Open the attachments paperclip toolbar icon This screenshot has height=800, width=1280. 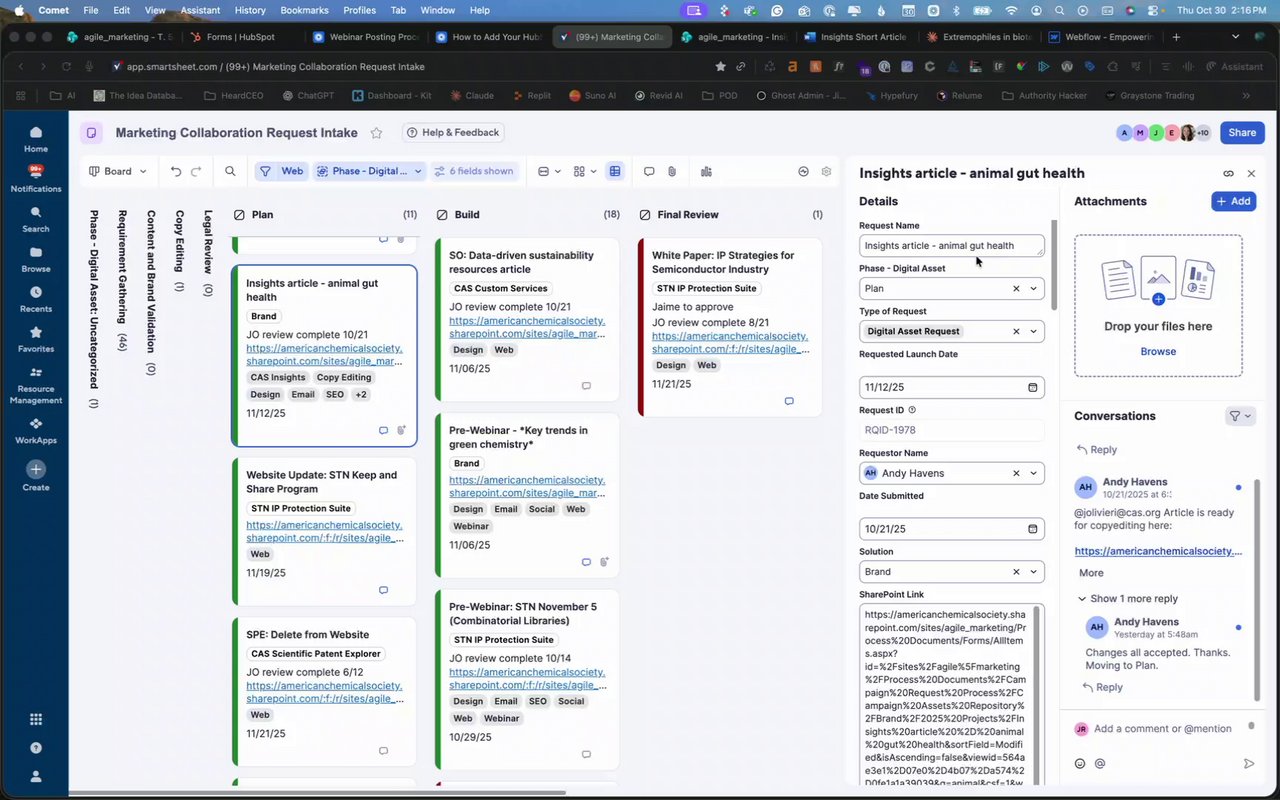(x=672, y=171)
